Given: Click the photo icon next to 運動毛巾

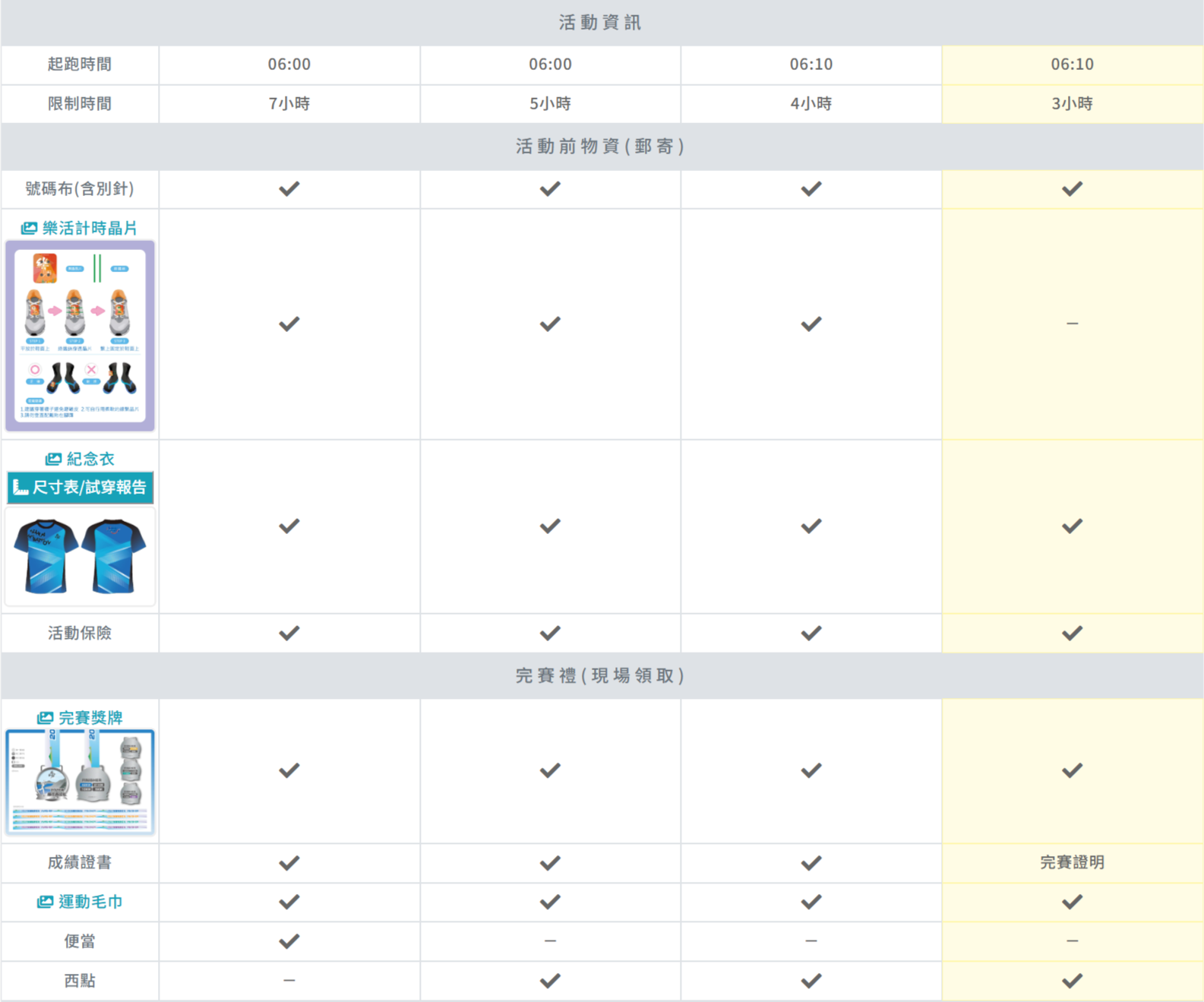Looking at the screenshot, I should [46, 902].
